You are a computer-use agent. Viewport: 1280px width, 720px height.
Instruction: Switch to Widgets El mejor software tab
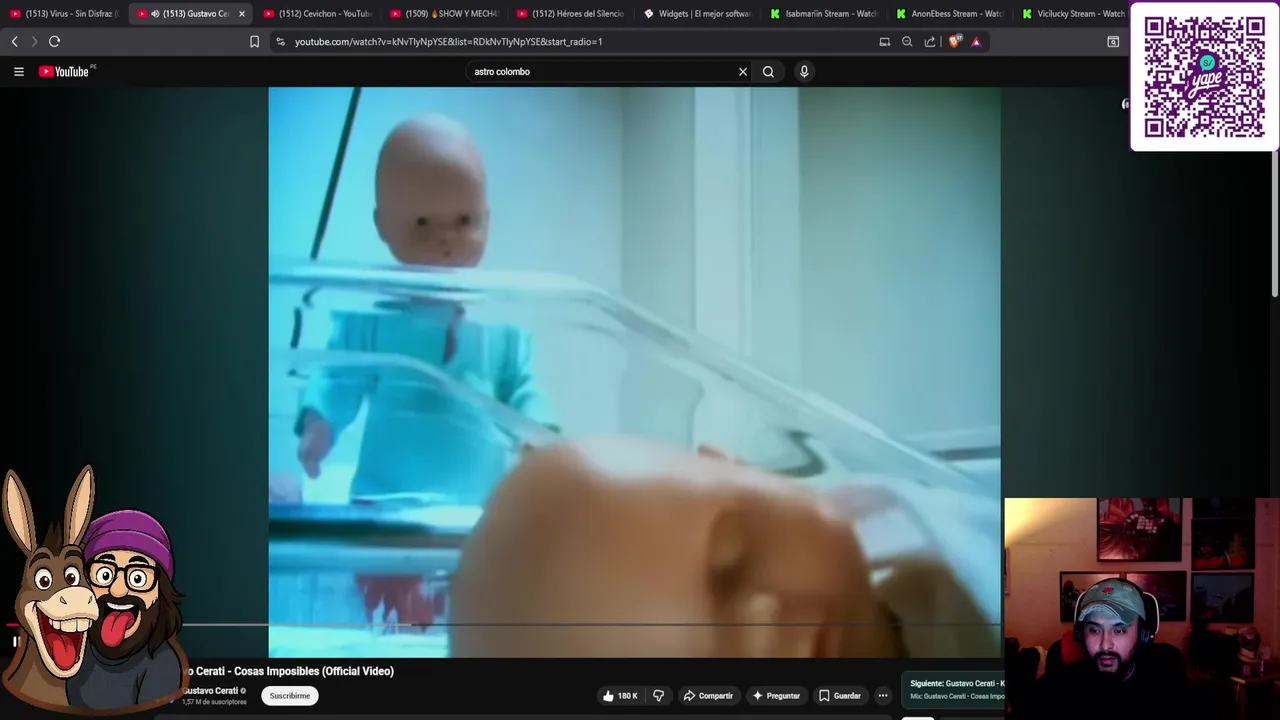click(x=697, y=14)
